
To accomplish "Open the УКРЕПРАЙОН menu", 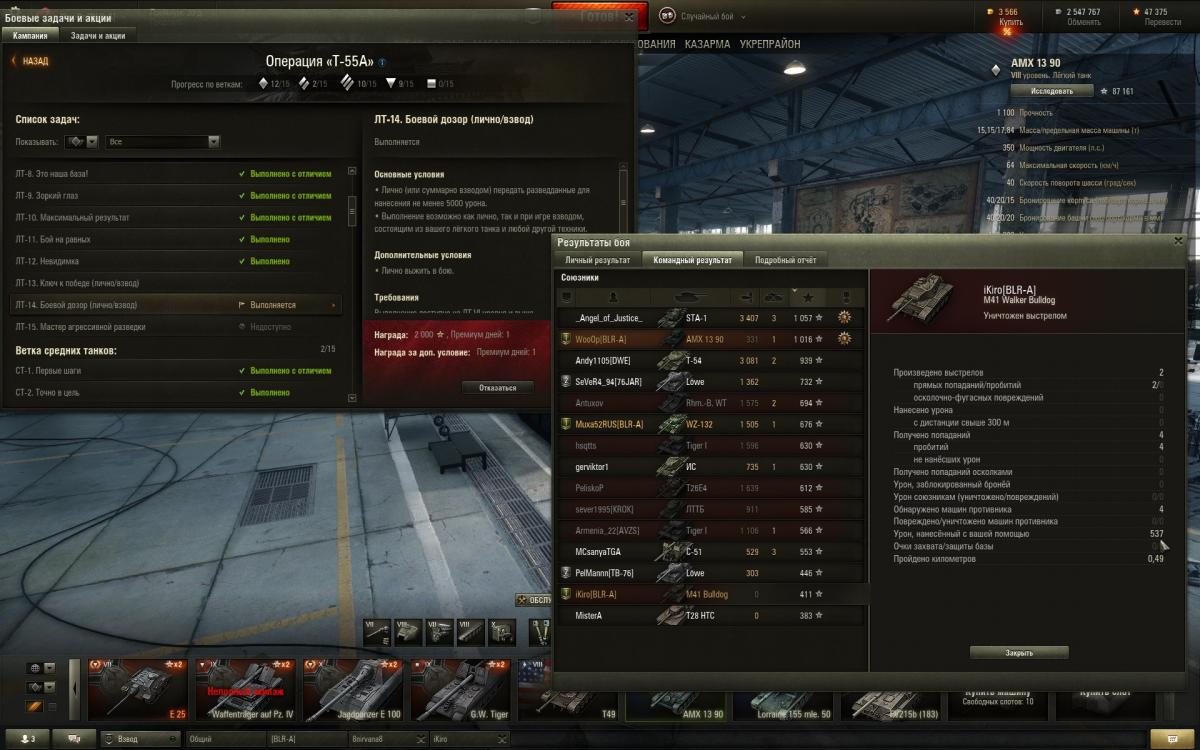I will 770,45.
